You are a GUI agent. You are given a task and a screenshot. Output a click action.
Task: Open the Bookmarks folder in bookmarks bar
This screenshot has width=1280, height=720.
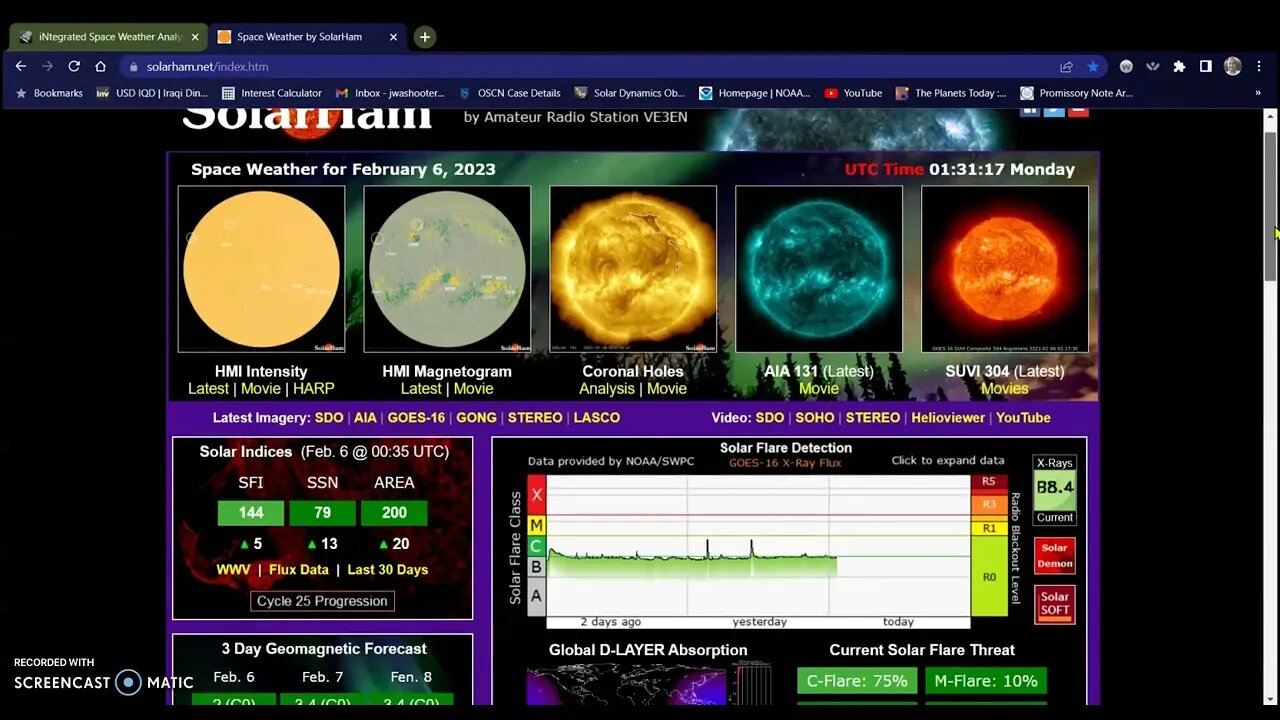pyautogui.click(x=49, y=93)
